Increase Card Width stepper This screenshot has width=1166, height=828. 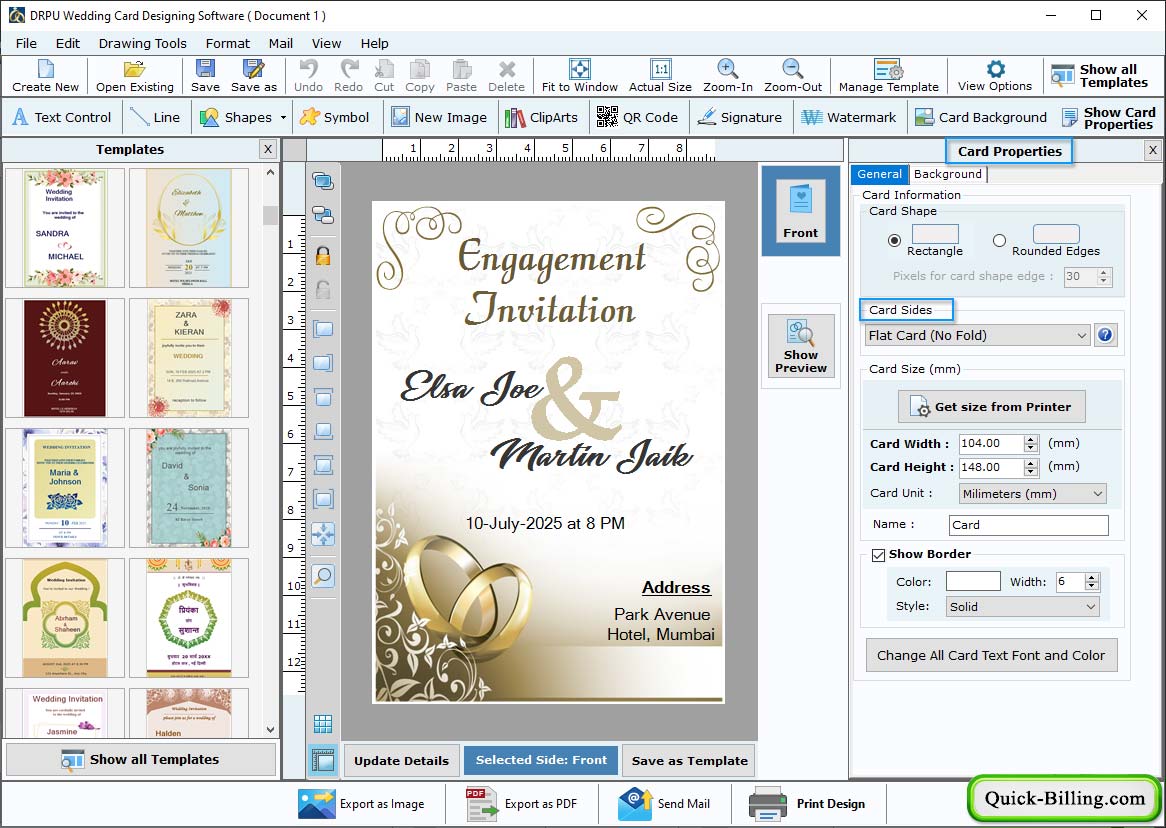(1031, 440)
